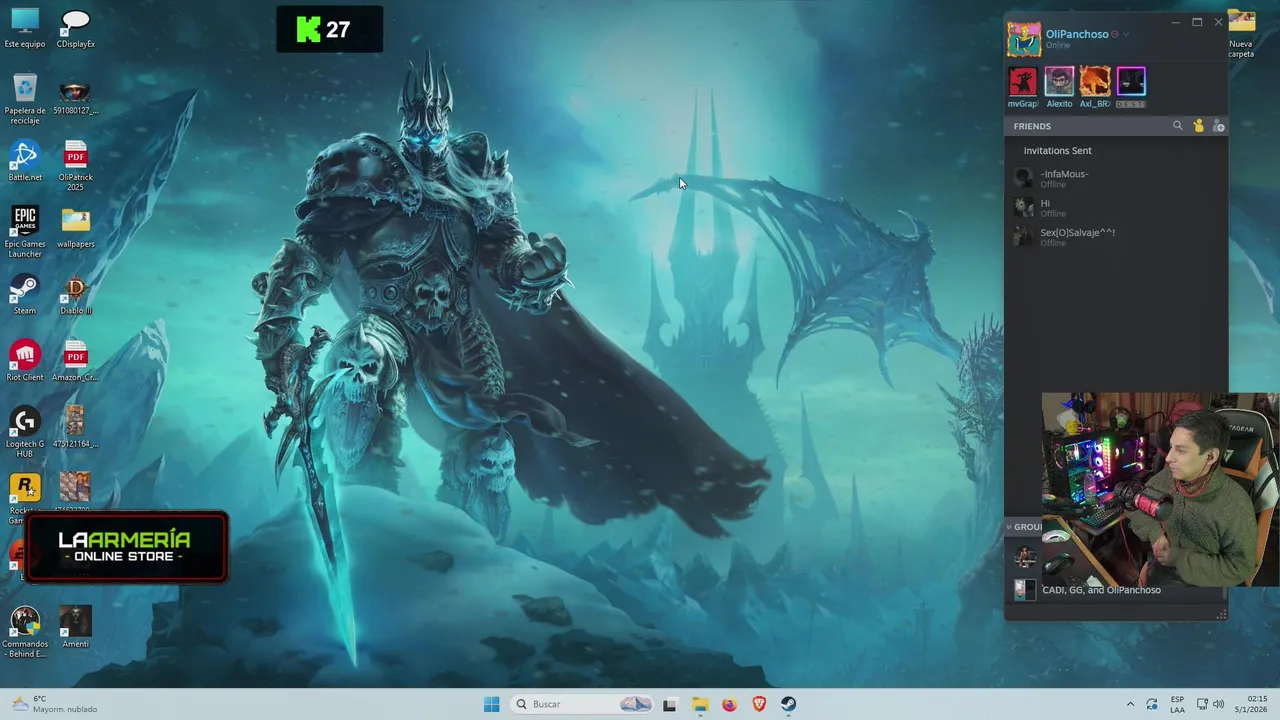Collapse the Invitations Sent section

(x=1057, y=151)
